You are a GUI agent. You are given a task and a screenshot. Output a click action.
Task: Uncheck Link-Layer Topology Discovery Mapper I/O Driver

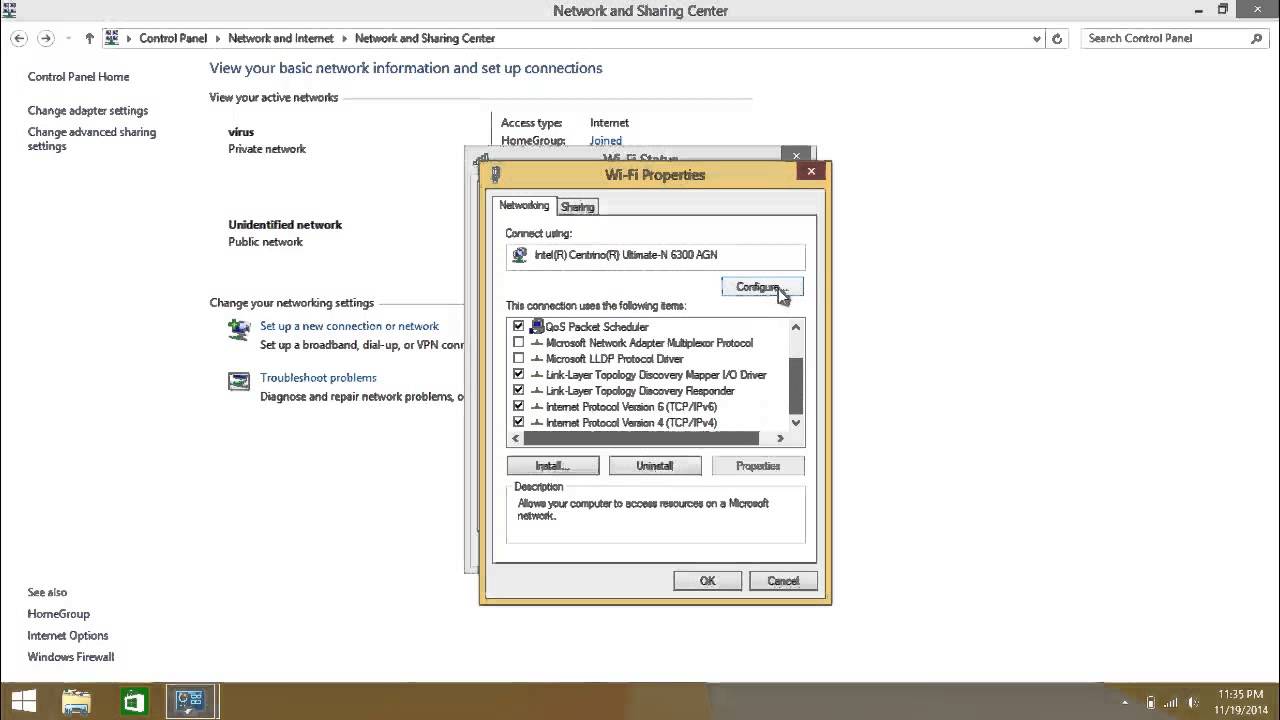[x=518, y=374]
